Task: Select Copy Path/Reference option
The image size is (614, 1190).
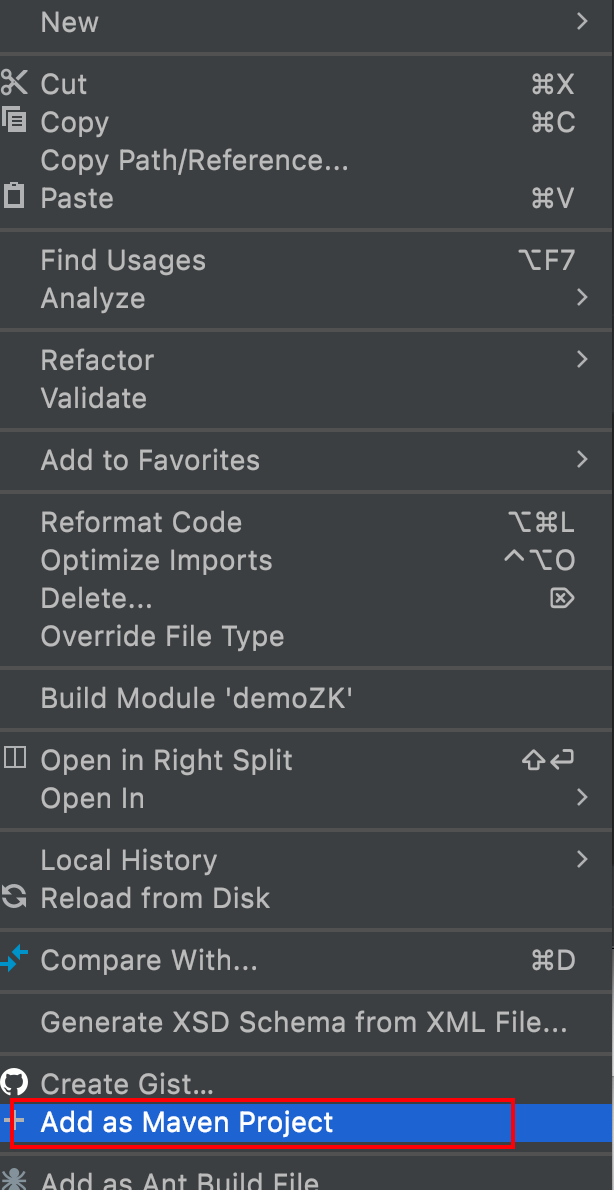Action: click(x=194, y=160)
